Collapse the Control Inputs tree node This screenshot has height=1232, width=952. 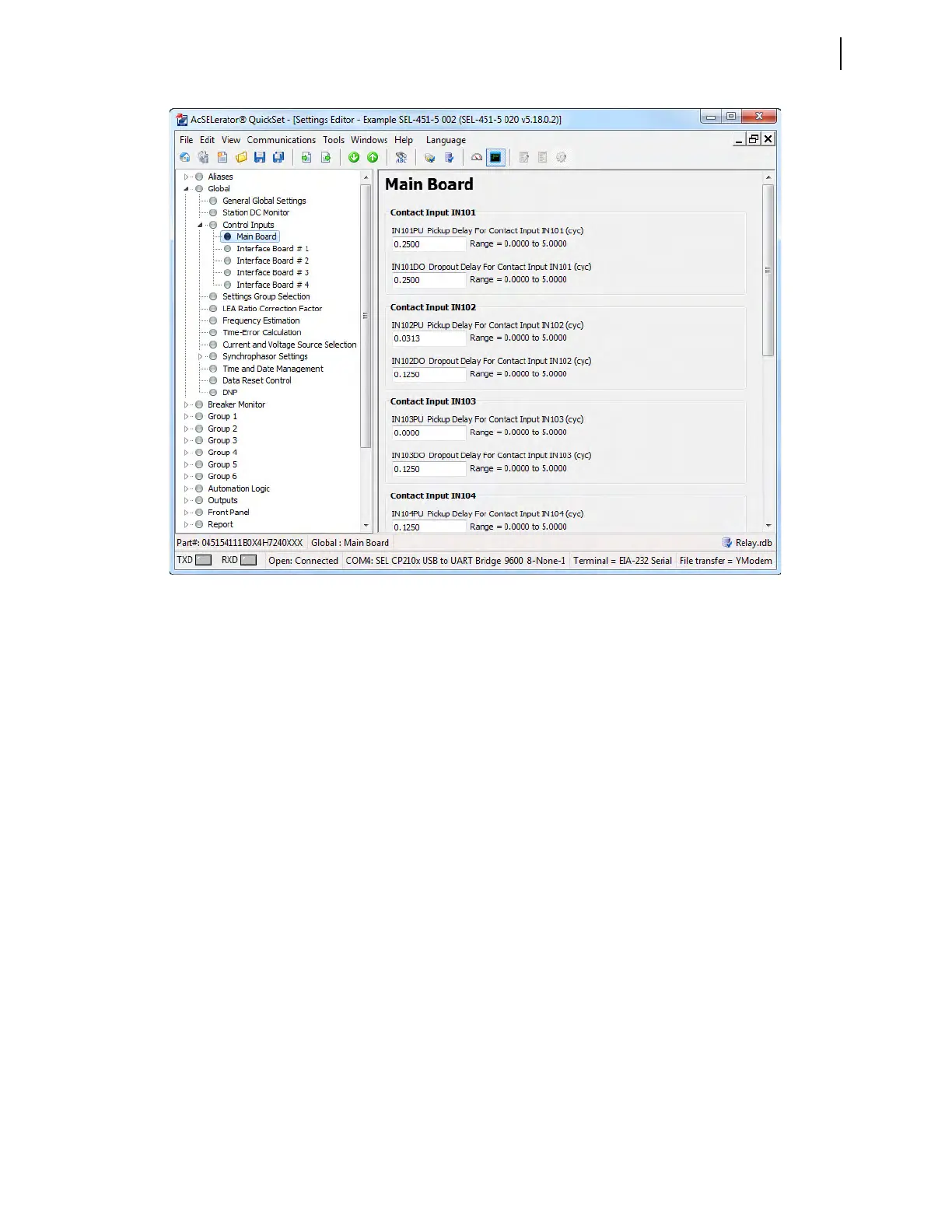point(201,225)
